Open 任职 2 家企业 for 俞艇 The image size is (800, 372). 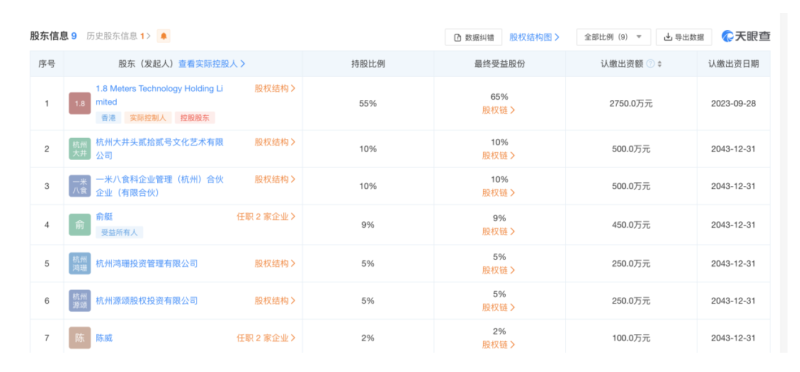coord(266,216)
